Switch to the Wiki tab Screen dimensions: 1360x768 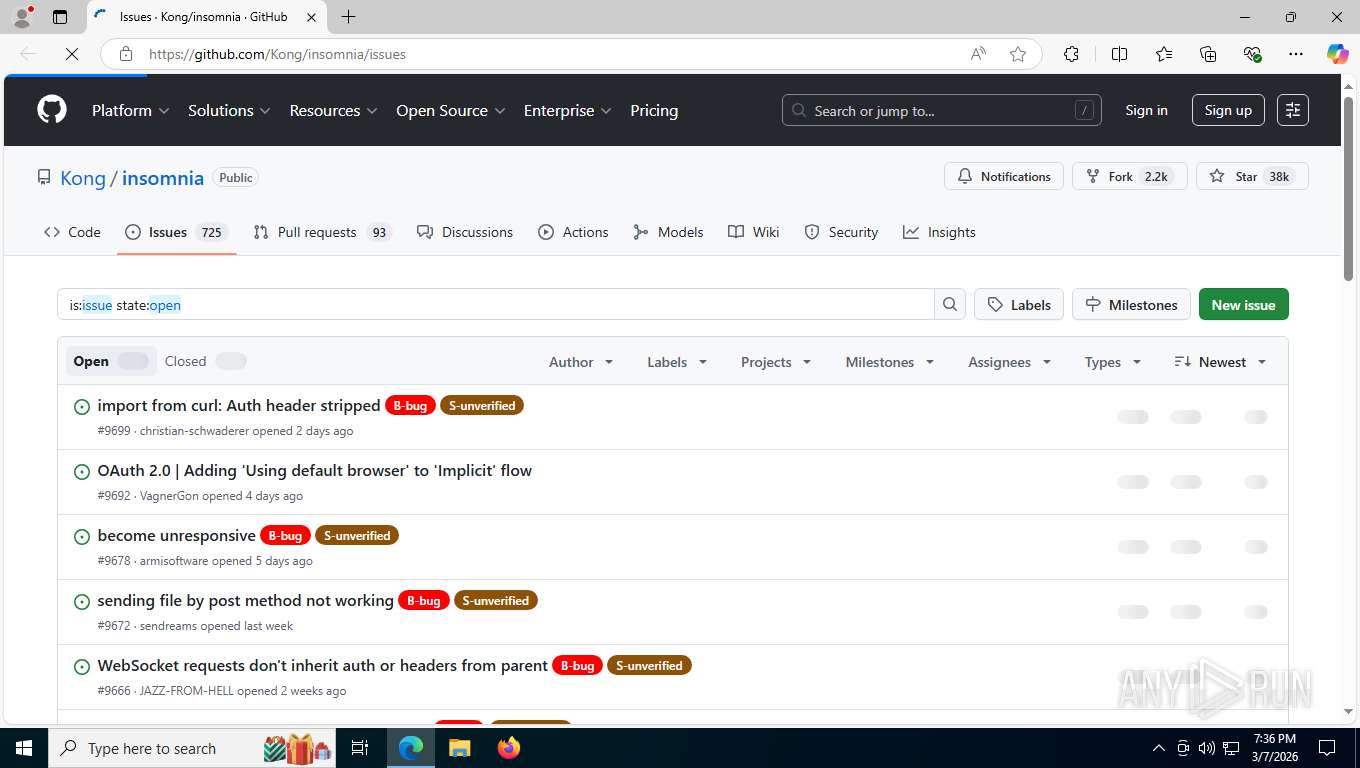pyautogui.click(x=754, y=232)
